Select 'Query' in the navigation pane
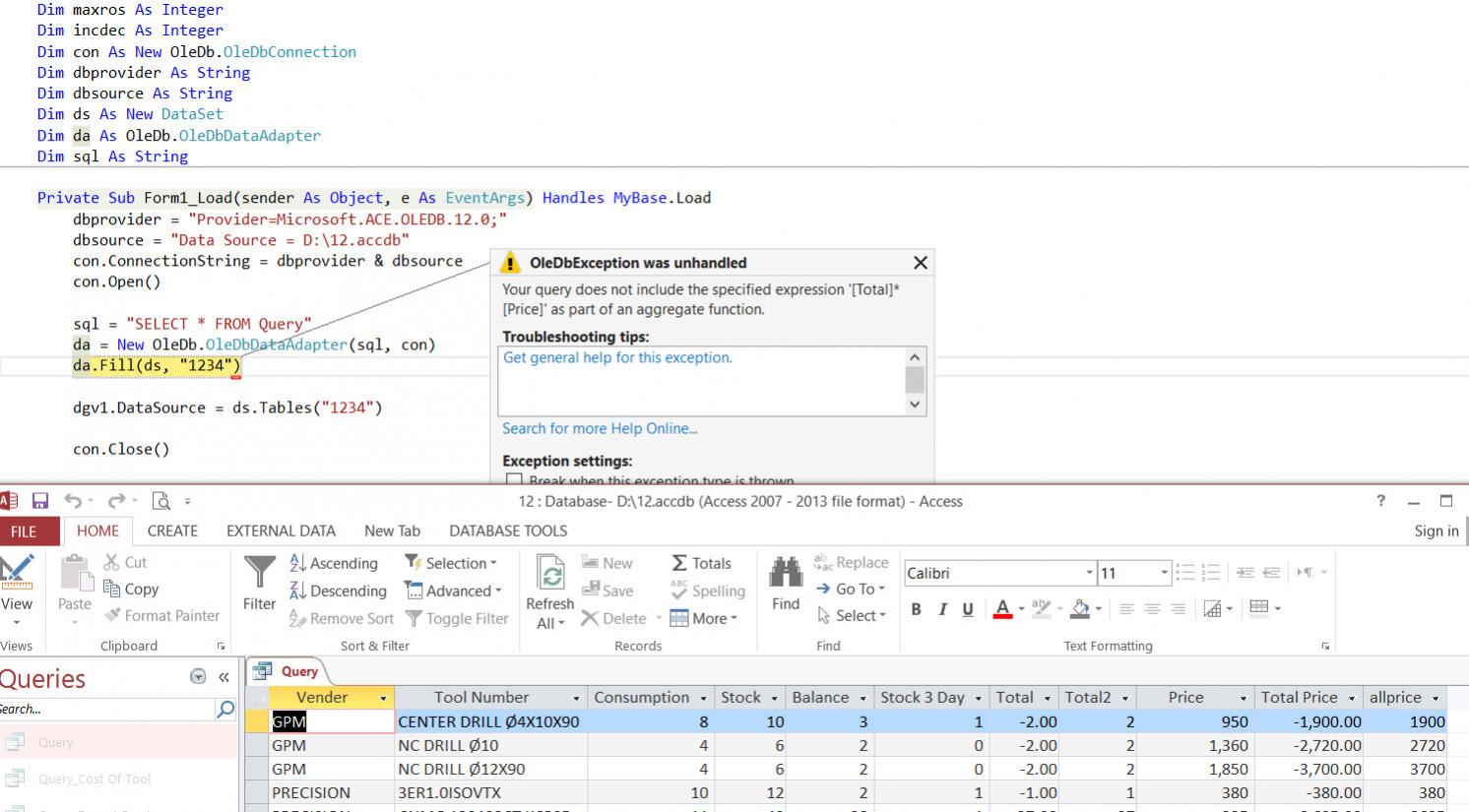The width and height of the screenshot is (1469, 812). pyautogui.click(x=119, y=742)
